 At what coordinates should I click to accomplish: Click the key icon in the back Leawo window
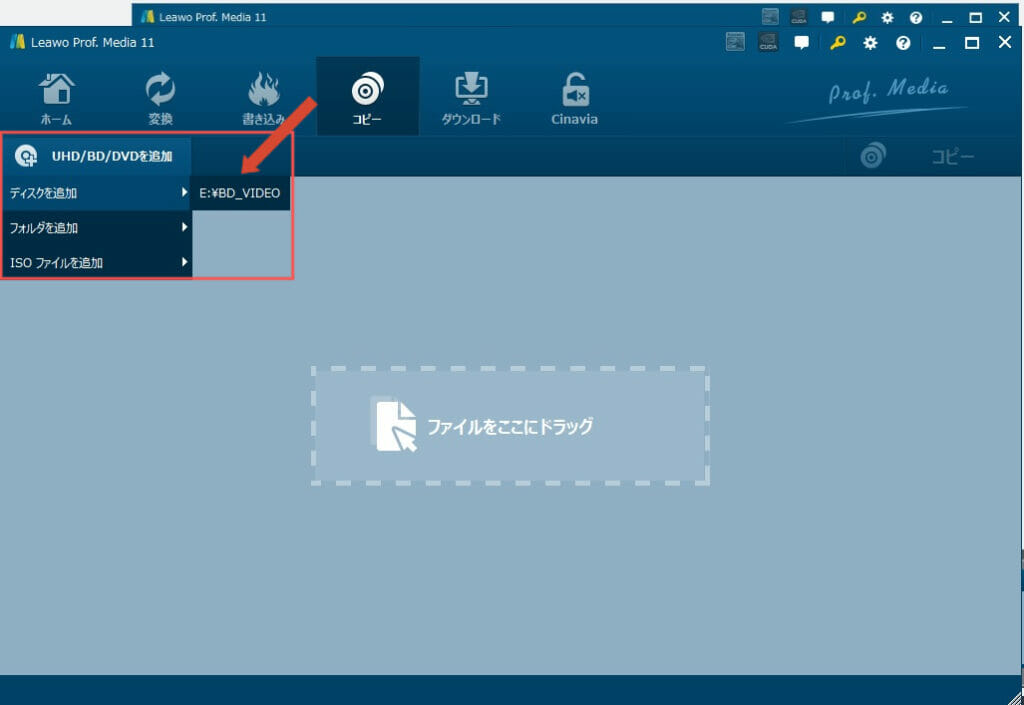859,18
